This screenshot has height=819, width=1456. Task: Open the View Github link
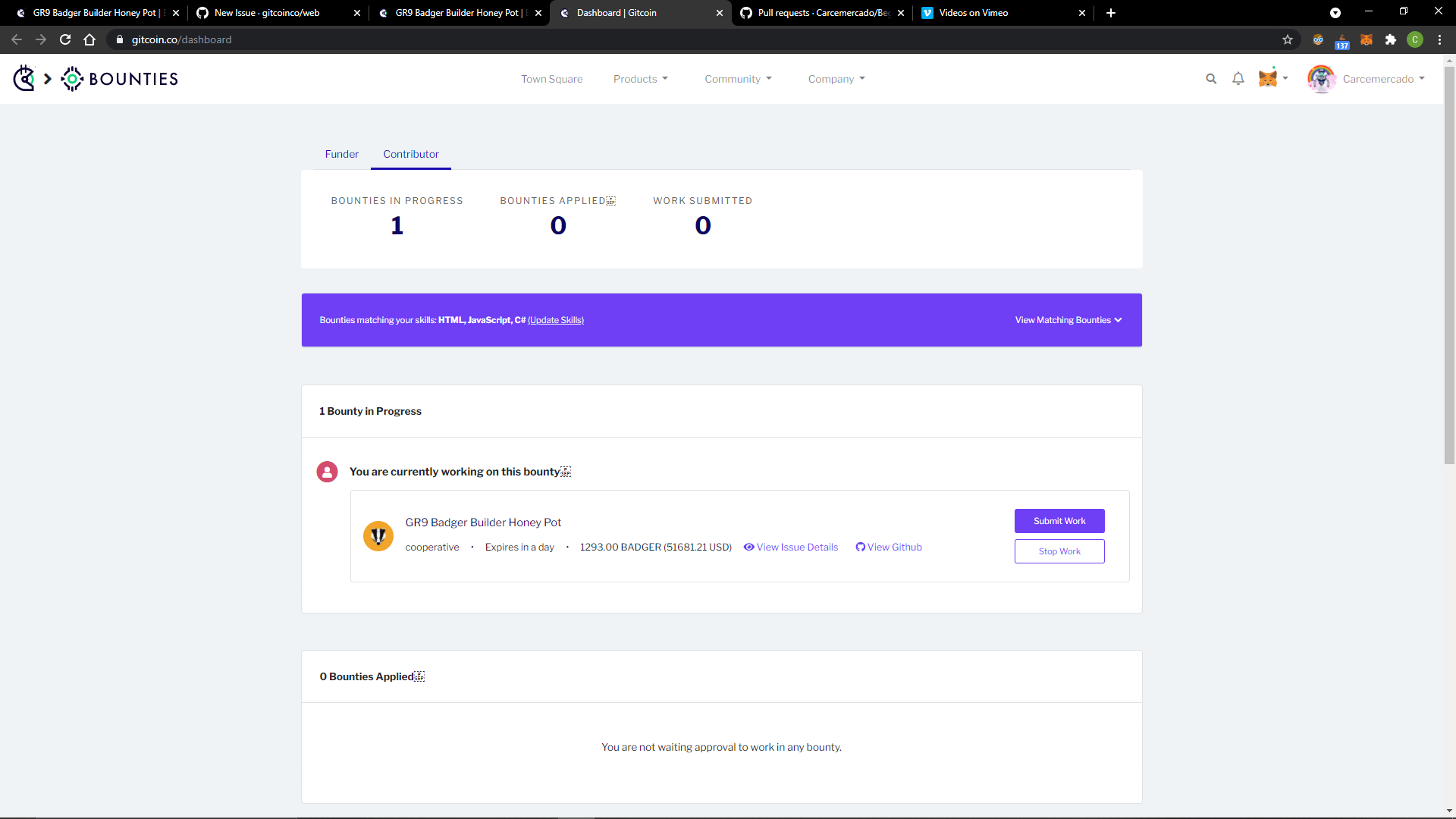click(889, 548)
